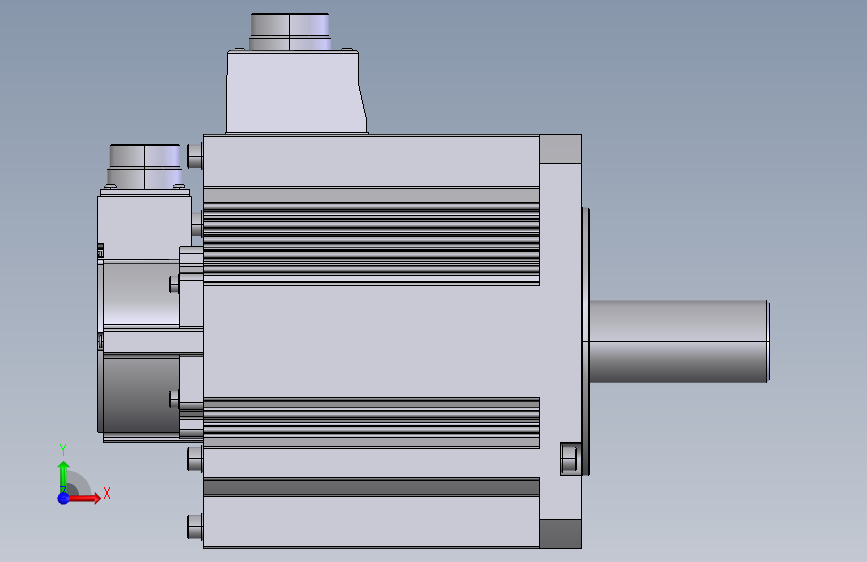Click the green Y axis arrow of the triad
This screenshot has height=562, width=867.
63,476
